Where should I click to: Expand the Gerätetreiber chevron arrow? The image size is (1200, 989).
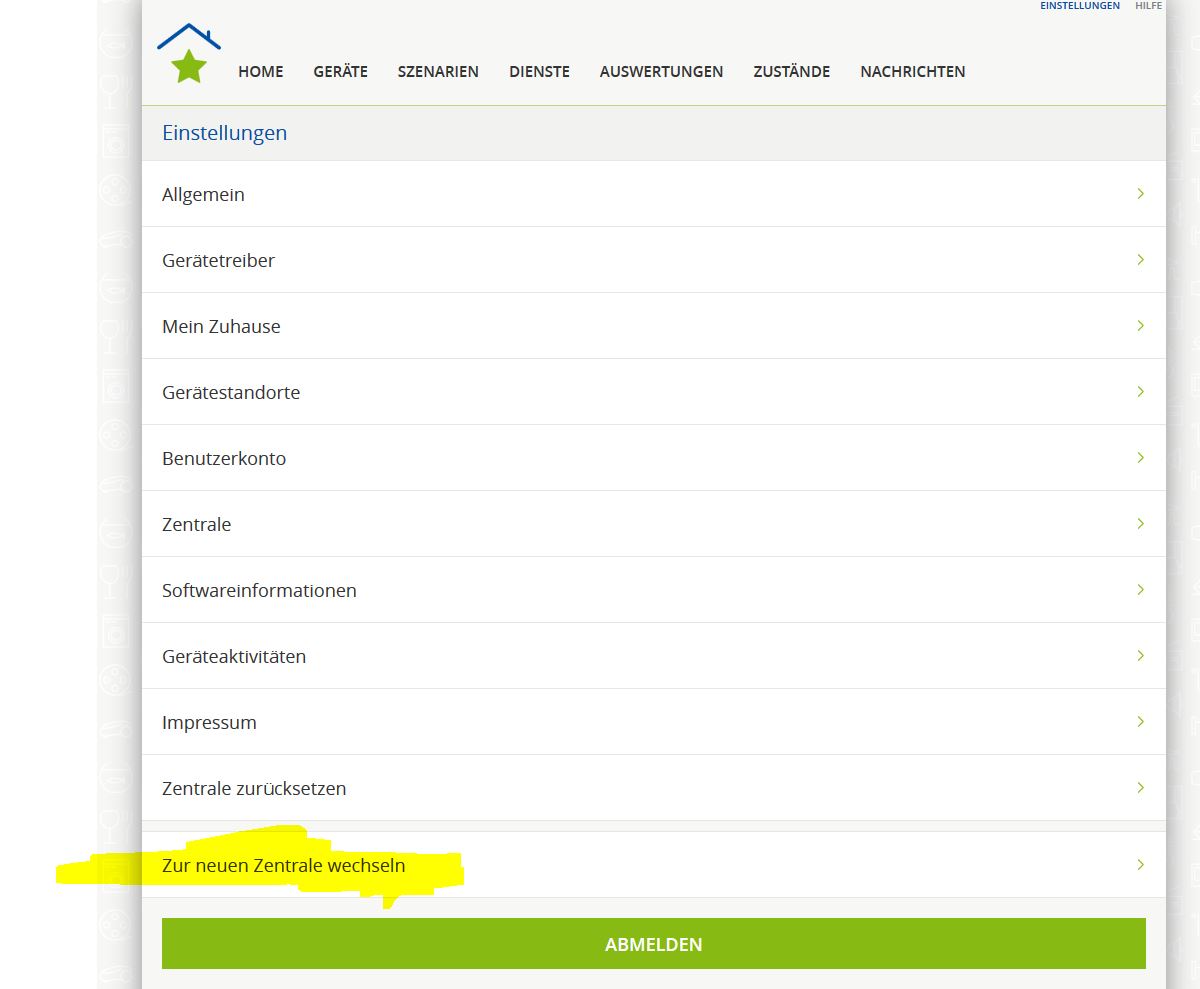pos(1140,260)
